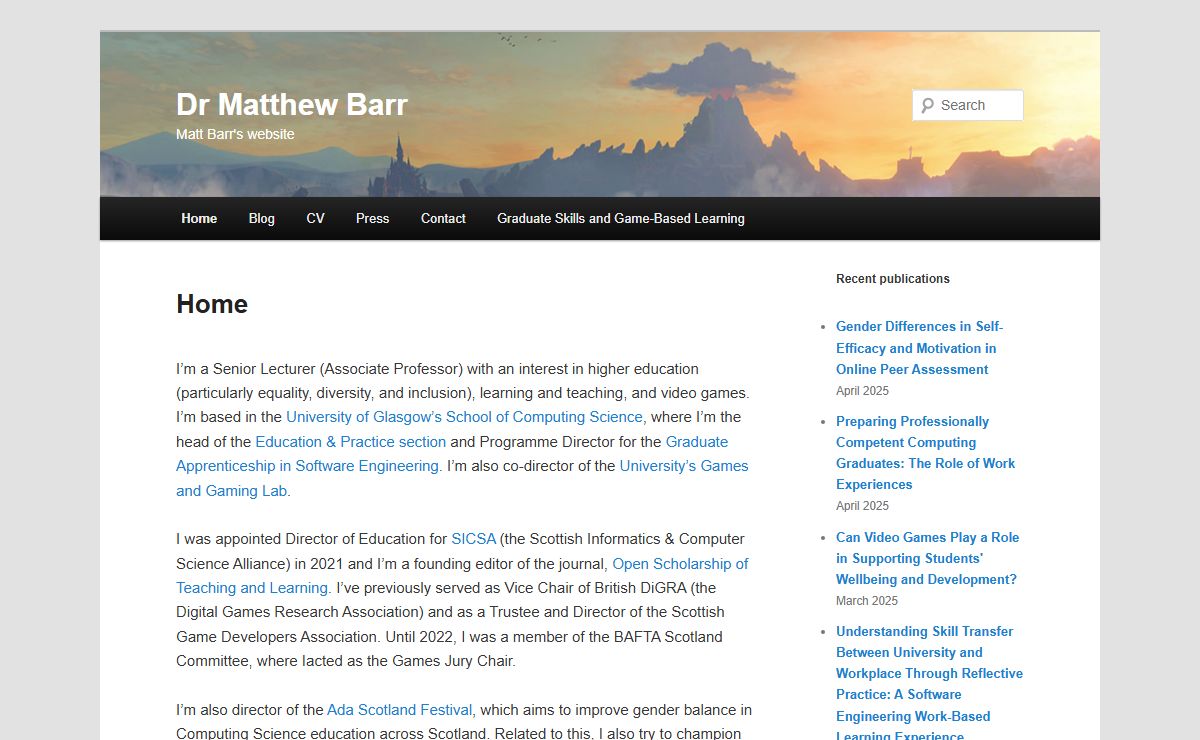This screenshot has height=740, width=1200.
Task: Go to the Blog menu item
Action: point(262,218)
